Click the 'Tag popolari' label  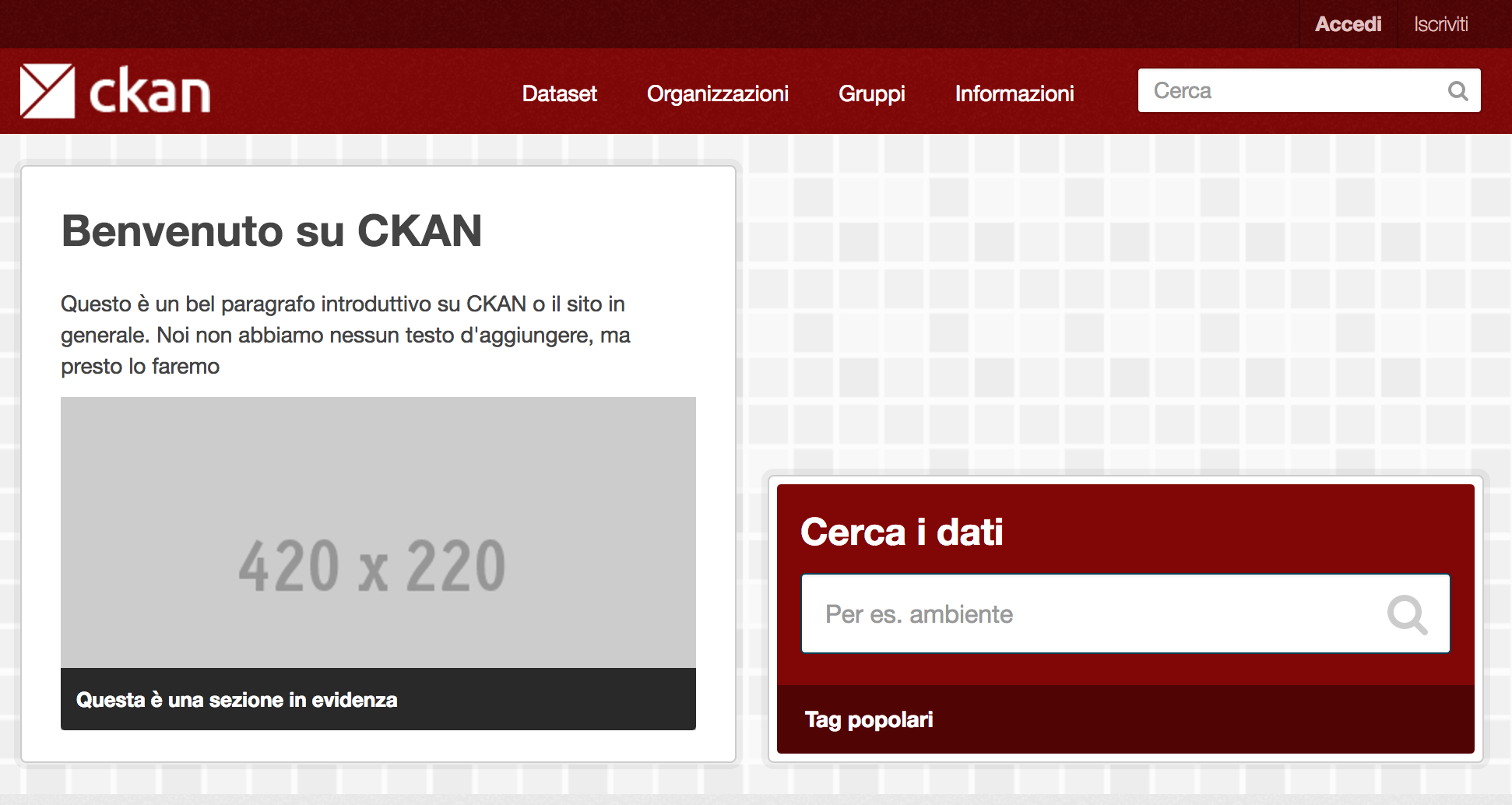tap(869, 719)
